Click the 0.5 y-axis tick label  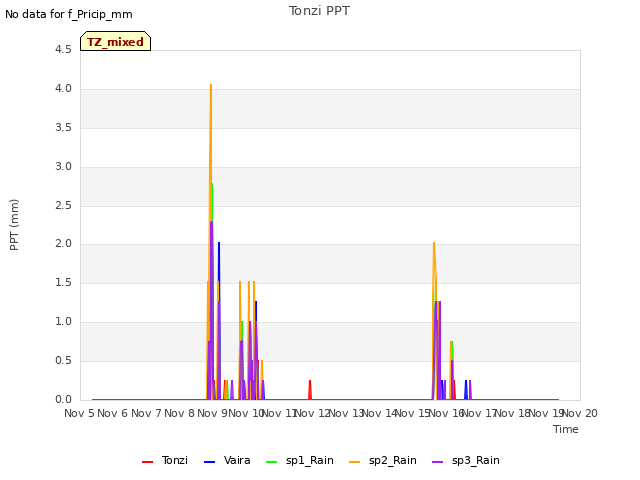[63, 360]
